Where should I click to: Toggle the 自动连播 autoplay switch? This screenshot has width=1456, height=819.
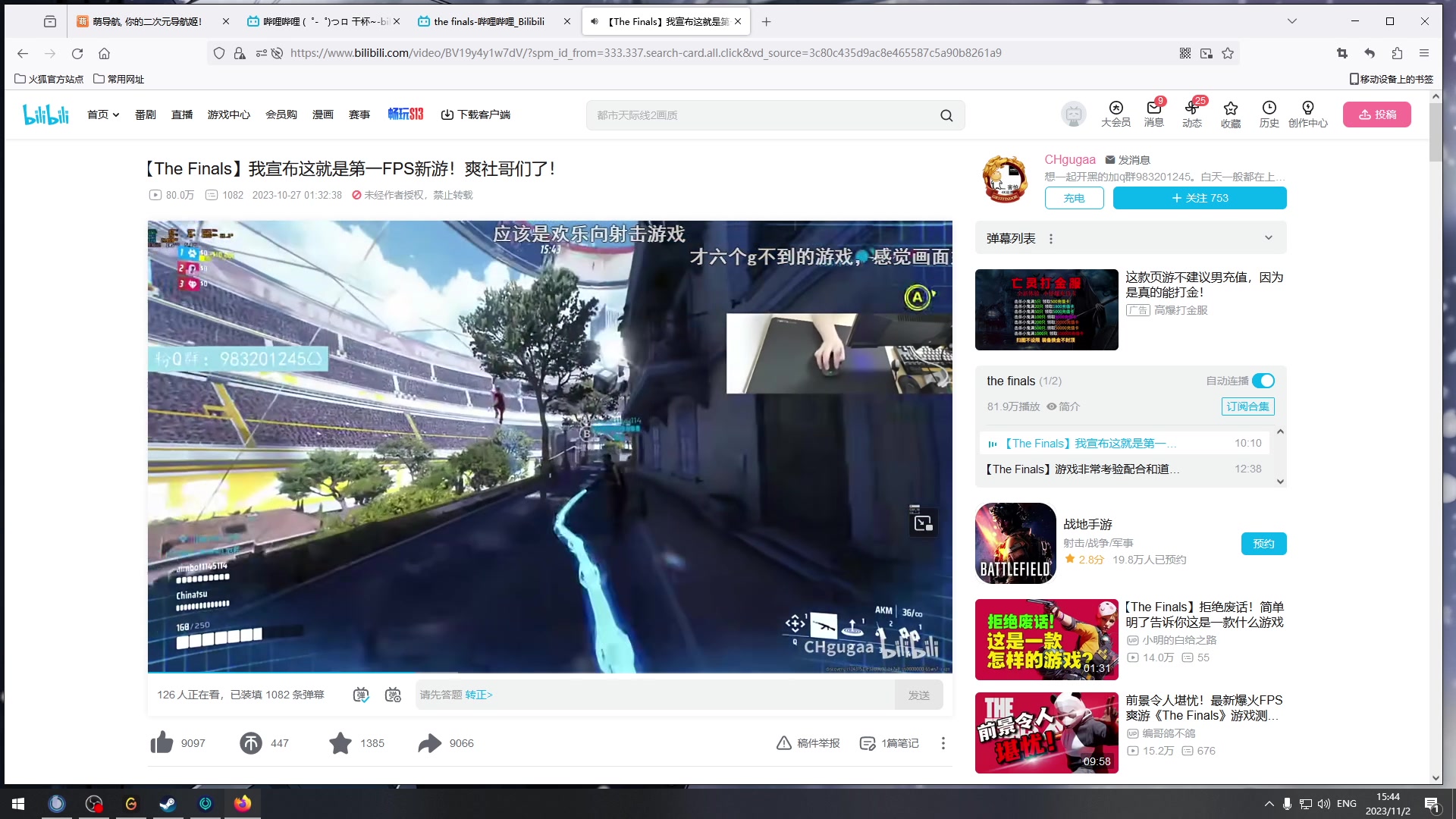click(x=1263, y=381)
